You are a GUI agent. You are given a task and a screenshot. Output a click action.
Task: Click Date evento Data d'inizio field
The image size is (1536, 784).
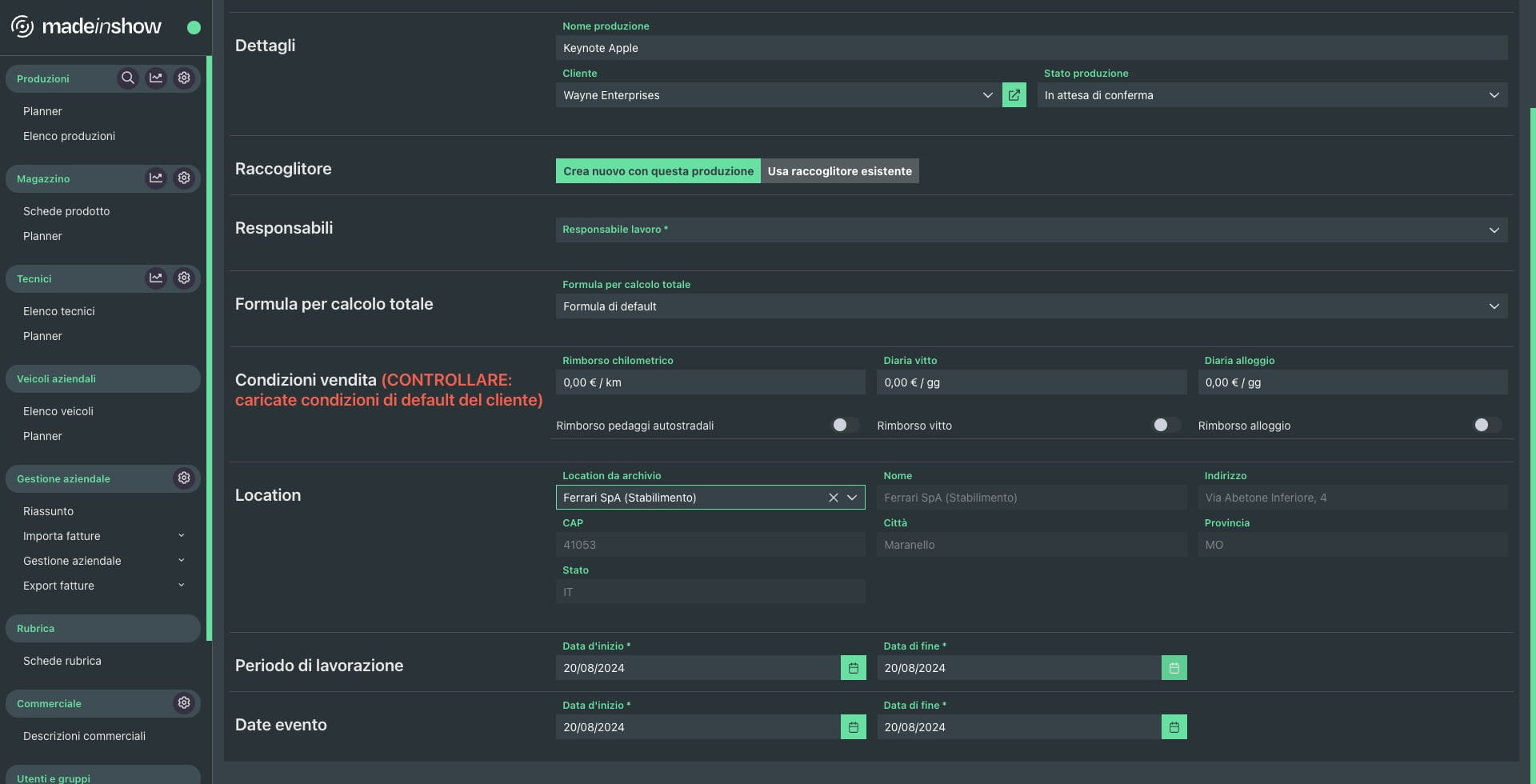point(698,727)
